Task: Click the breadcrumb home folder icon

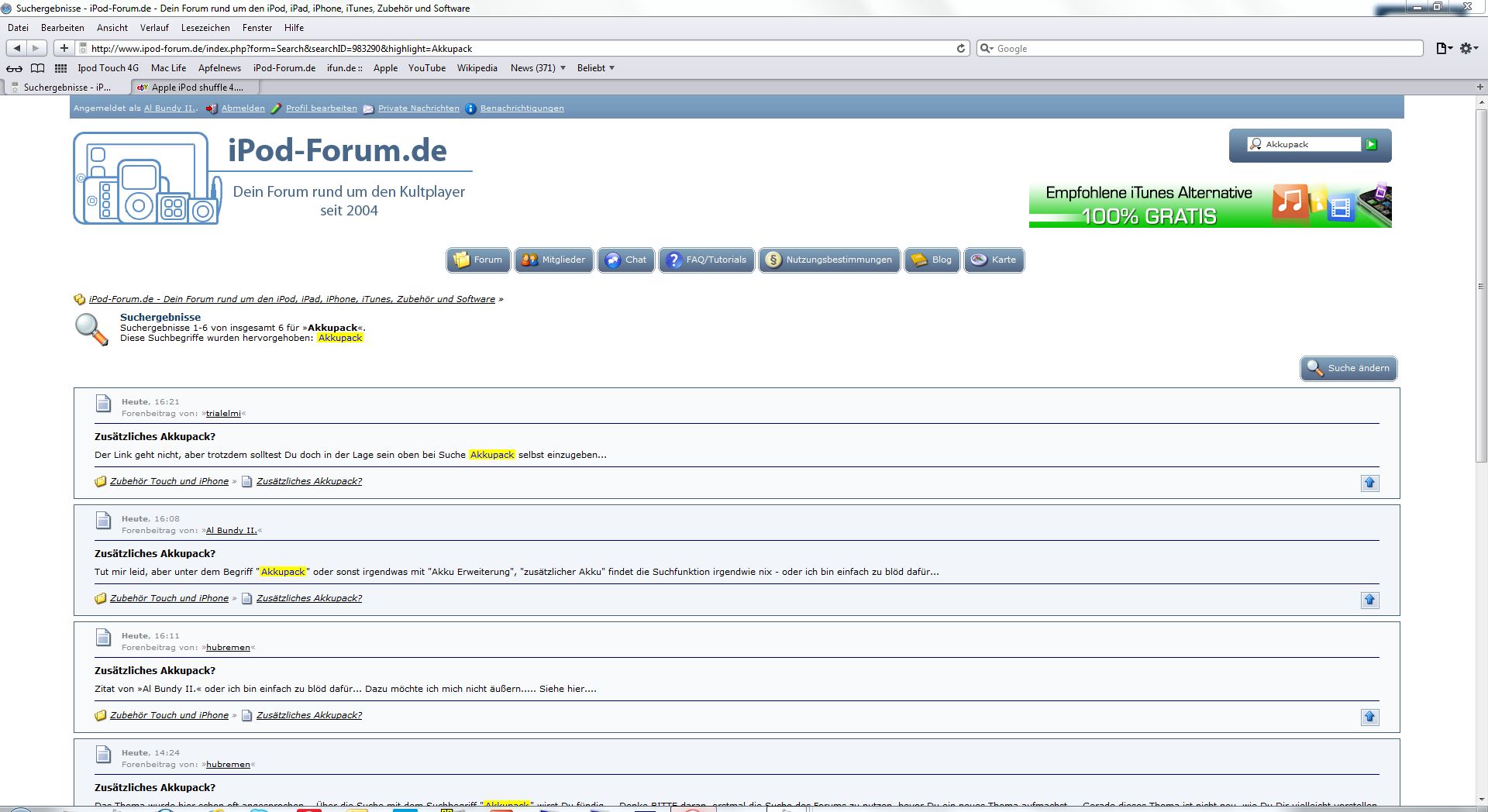Action: pyautogui.click(x=79, y=300)
